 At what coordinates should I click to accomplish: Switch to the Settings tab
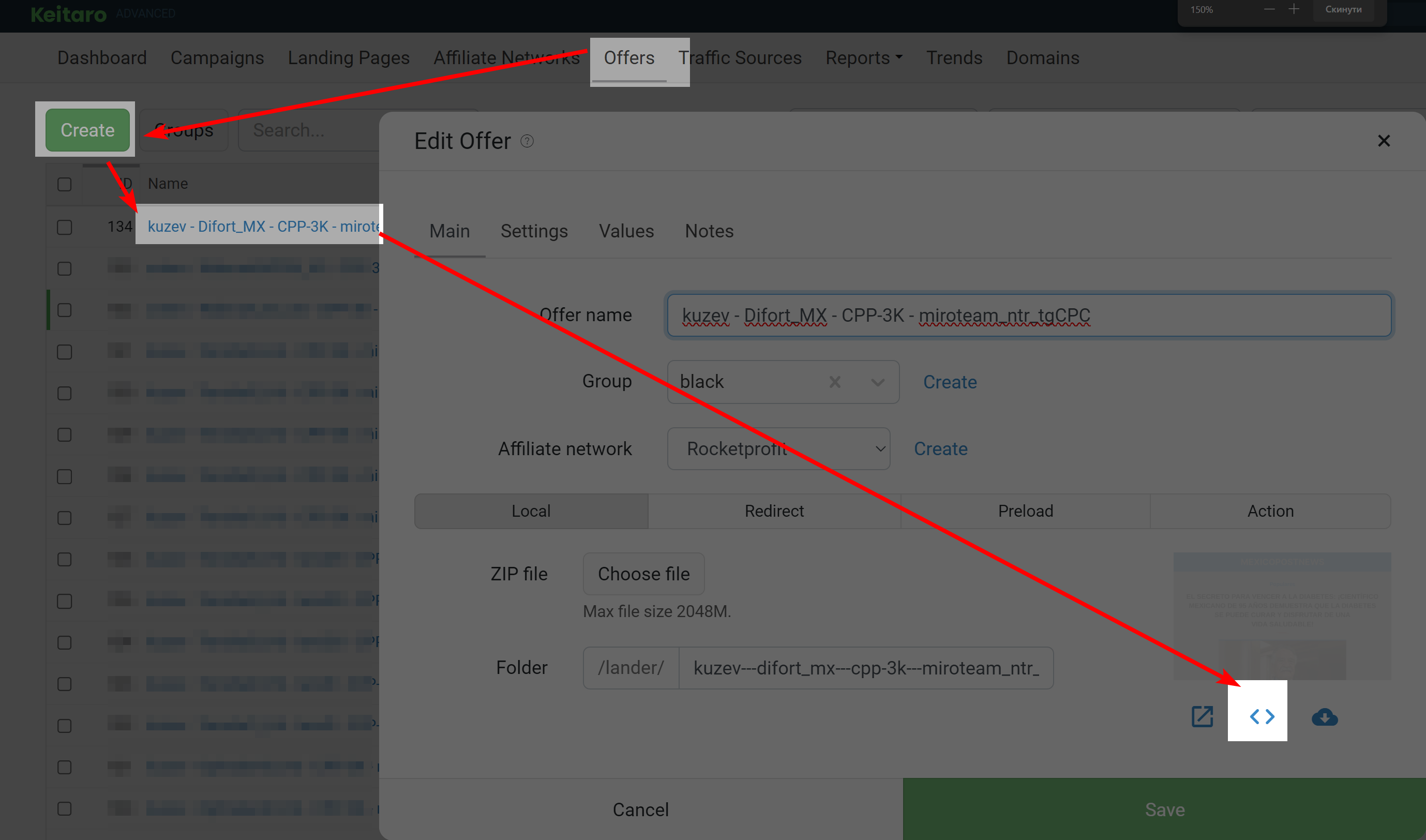pos(534,231)
